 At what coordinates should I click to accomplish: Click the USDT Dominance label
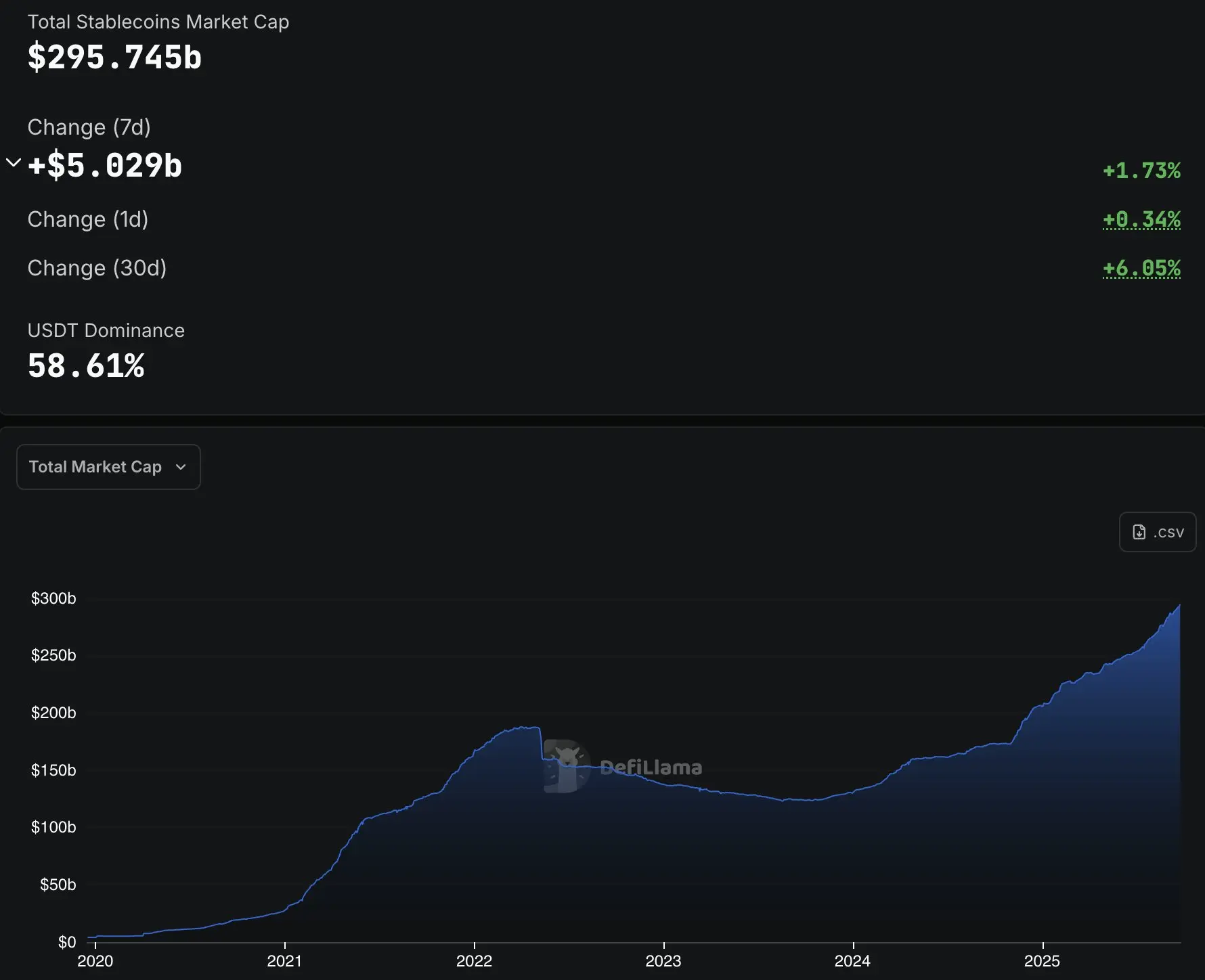106,330
